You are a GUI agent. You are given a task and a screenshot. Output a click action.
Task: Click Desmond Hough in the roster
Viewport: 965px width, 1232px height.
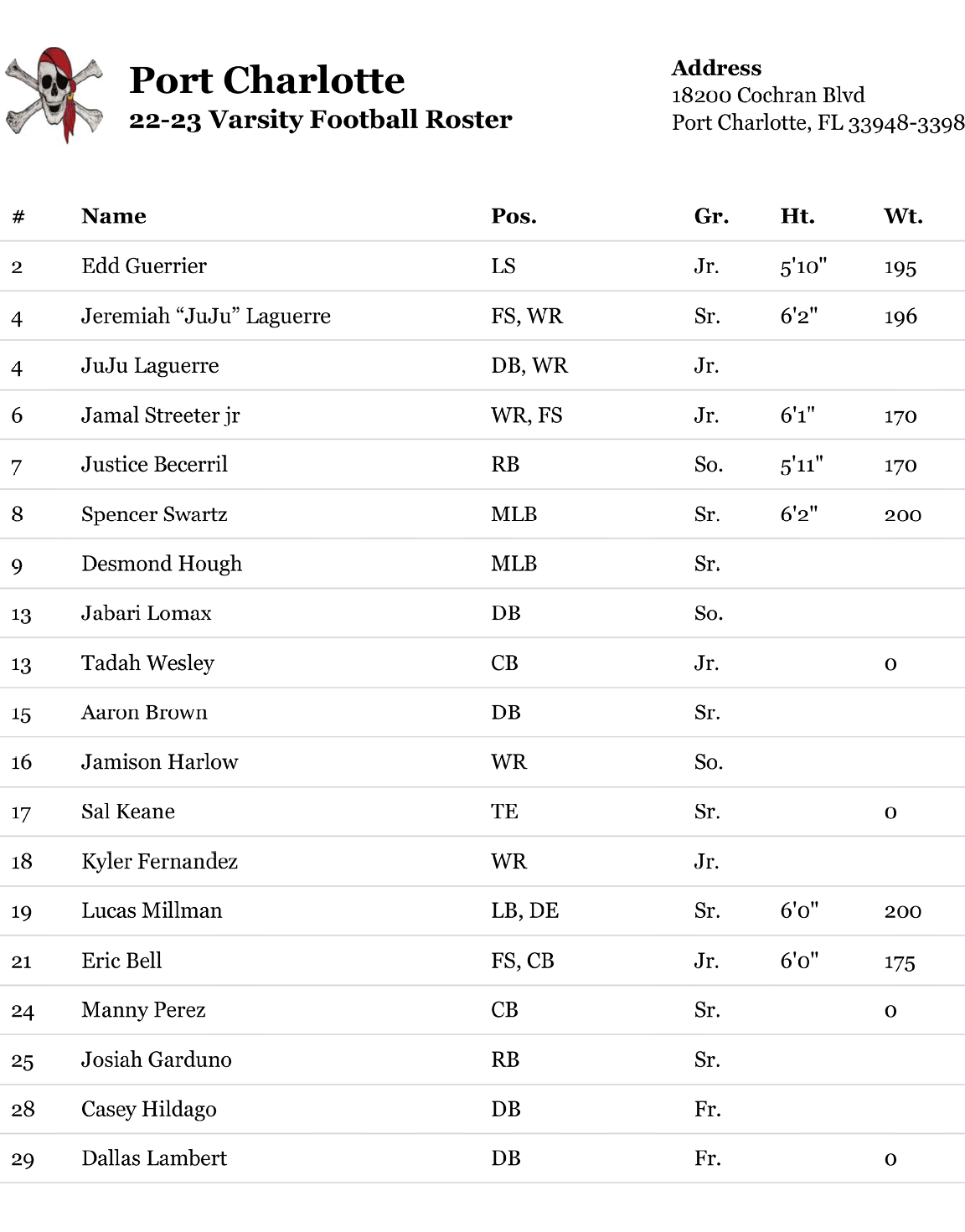162,564
